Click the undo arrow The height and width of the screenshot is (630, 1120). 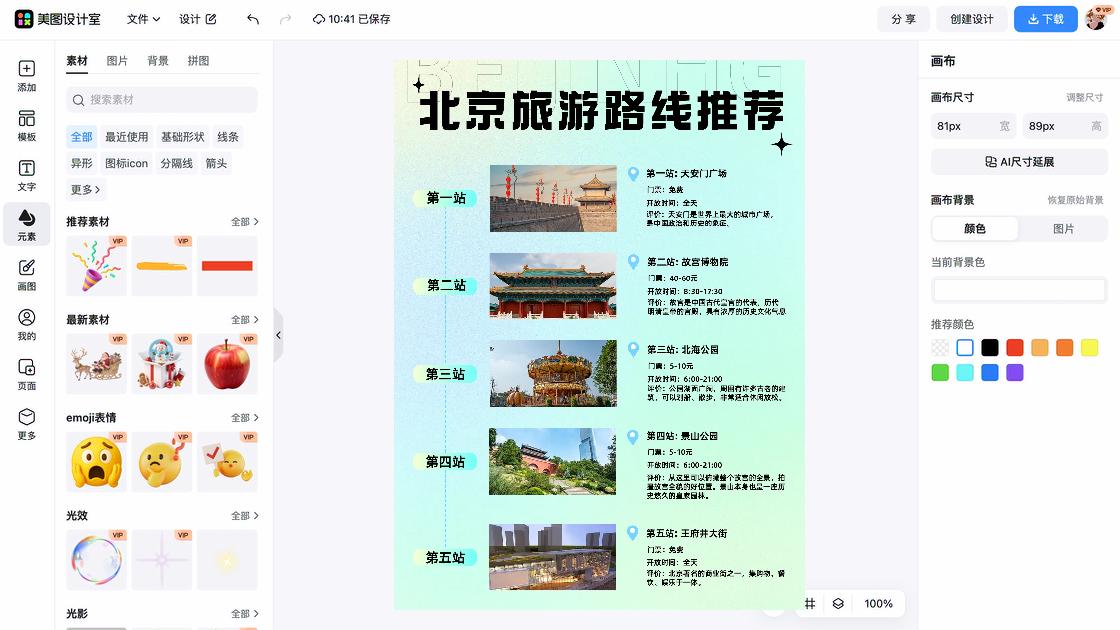point(253,19)
